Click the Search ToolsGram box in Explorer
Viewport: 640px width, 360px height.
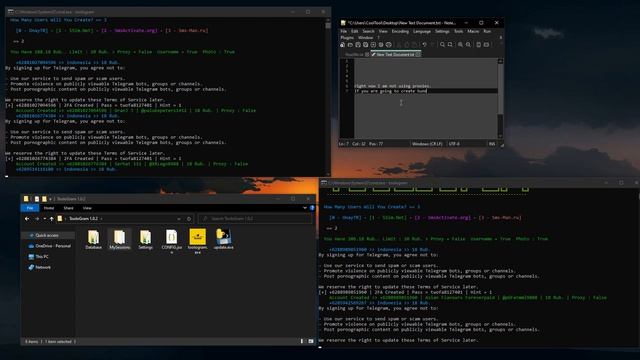255,219
